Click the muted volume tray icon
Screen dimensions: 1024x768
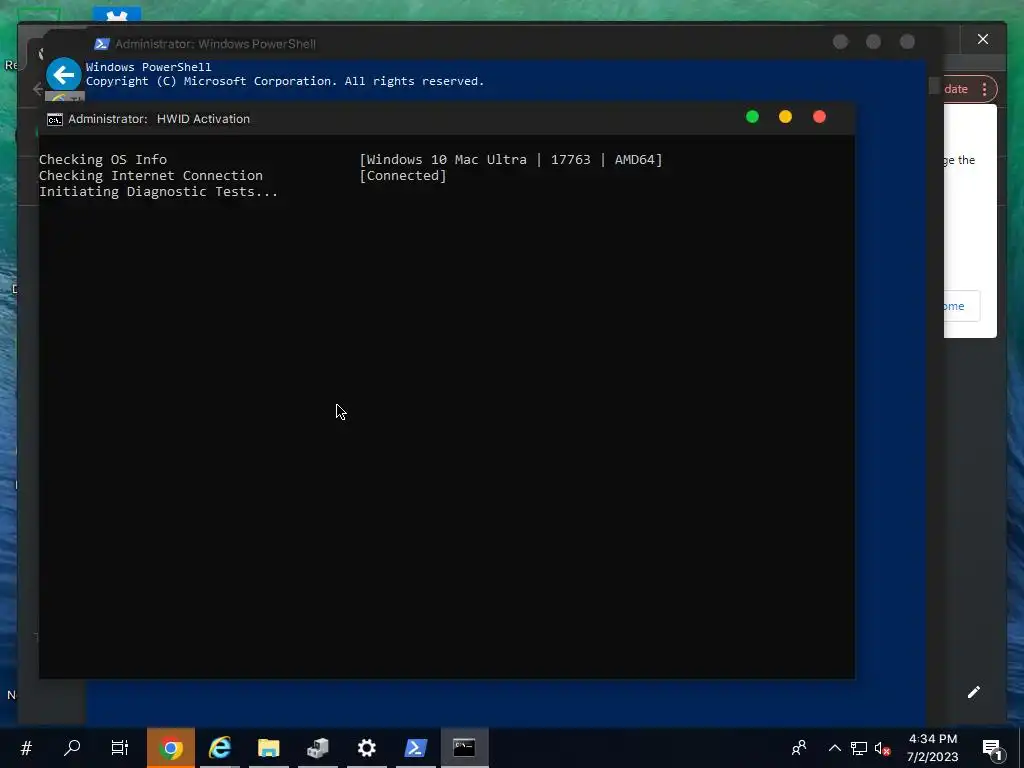click(882, 748)
